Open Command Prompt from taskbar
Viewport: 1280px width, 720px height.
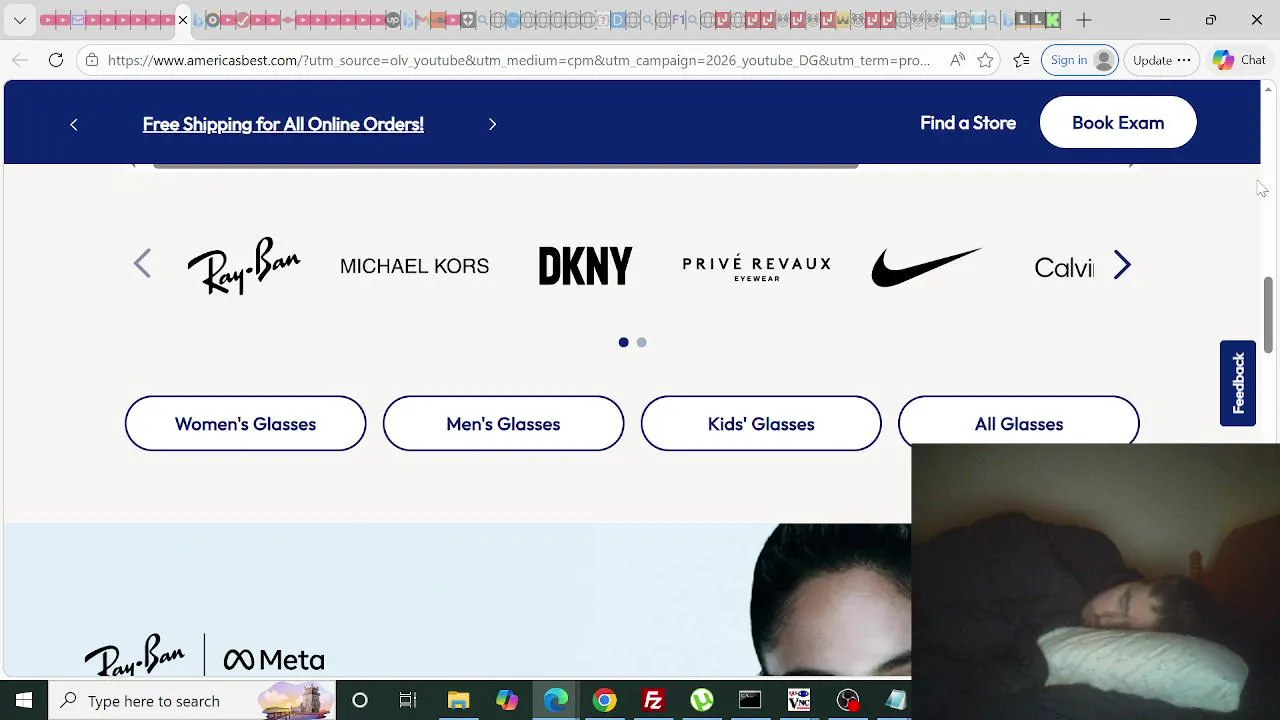point(750,700)
